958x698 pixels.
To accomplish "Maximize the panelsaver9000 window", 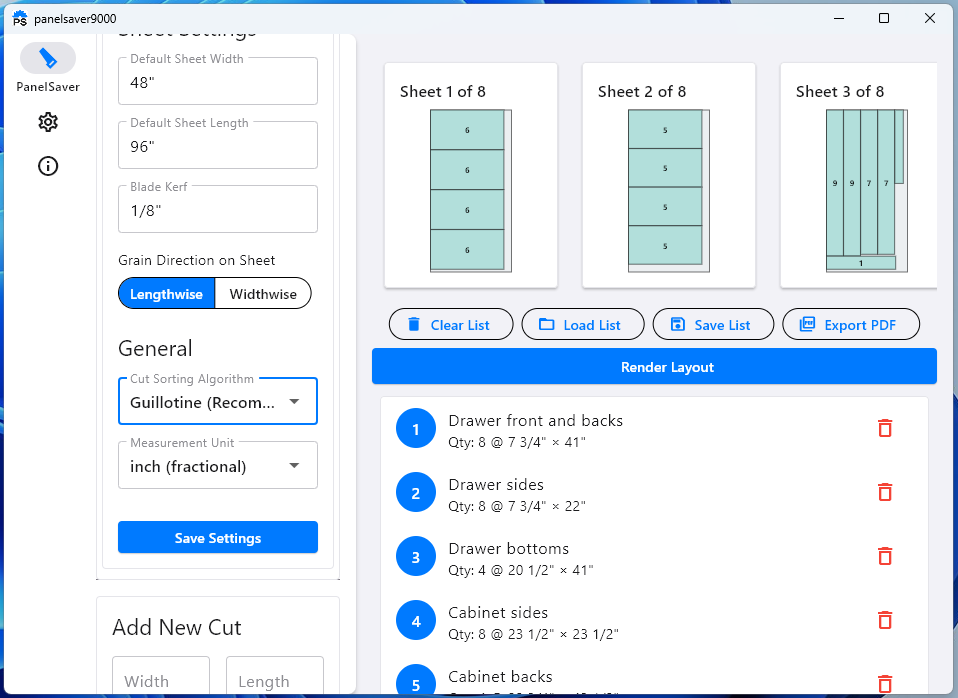I will pyautogui.click(x=883, y=18).
